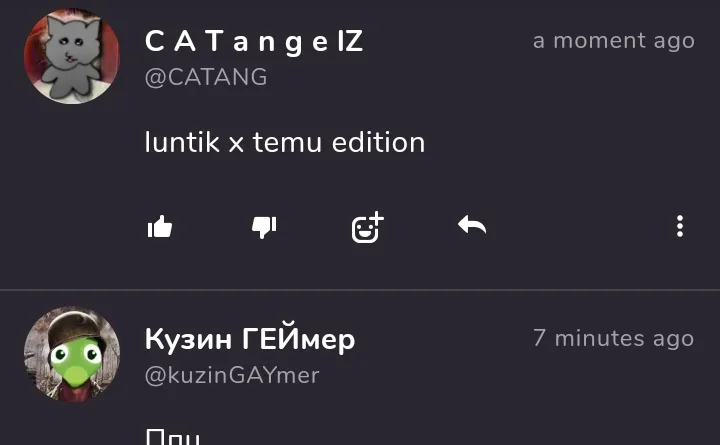Open the three-dot more options menu
The image size is (720, 445).
pos(680,226)
